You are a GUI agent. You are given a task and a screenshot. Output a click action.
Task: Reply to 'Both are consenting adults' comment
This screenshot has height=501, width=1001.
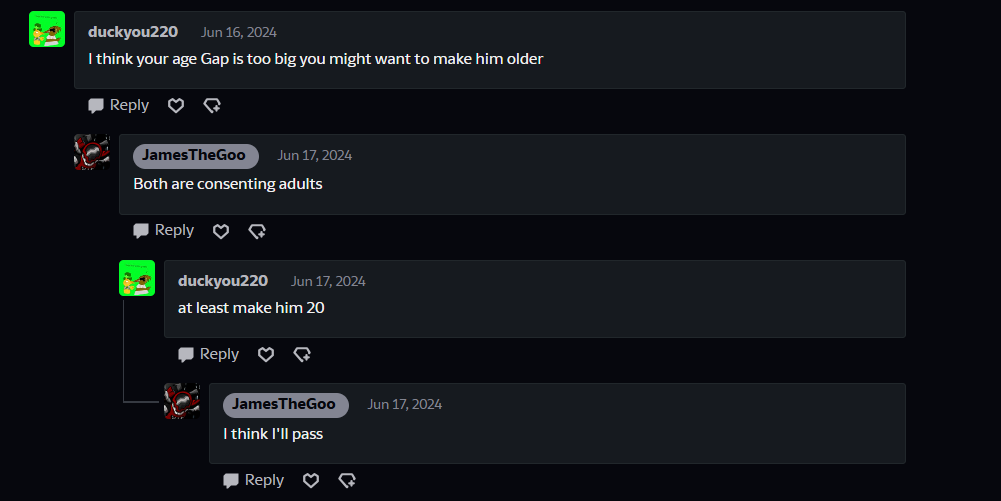click(x=163, y=231)
